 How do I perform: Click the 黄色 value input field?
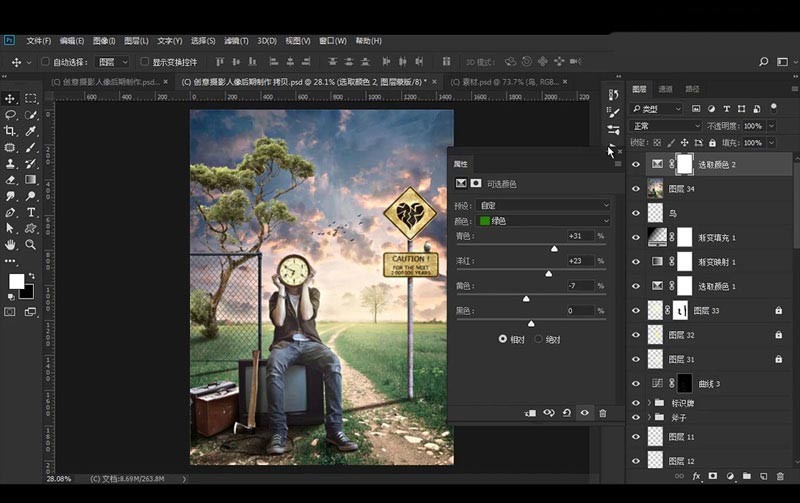(581, 286)
